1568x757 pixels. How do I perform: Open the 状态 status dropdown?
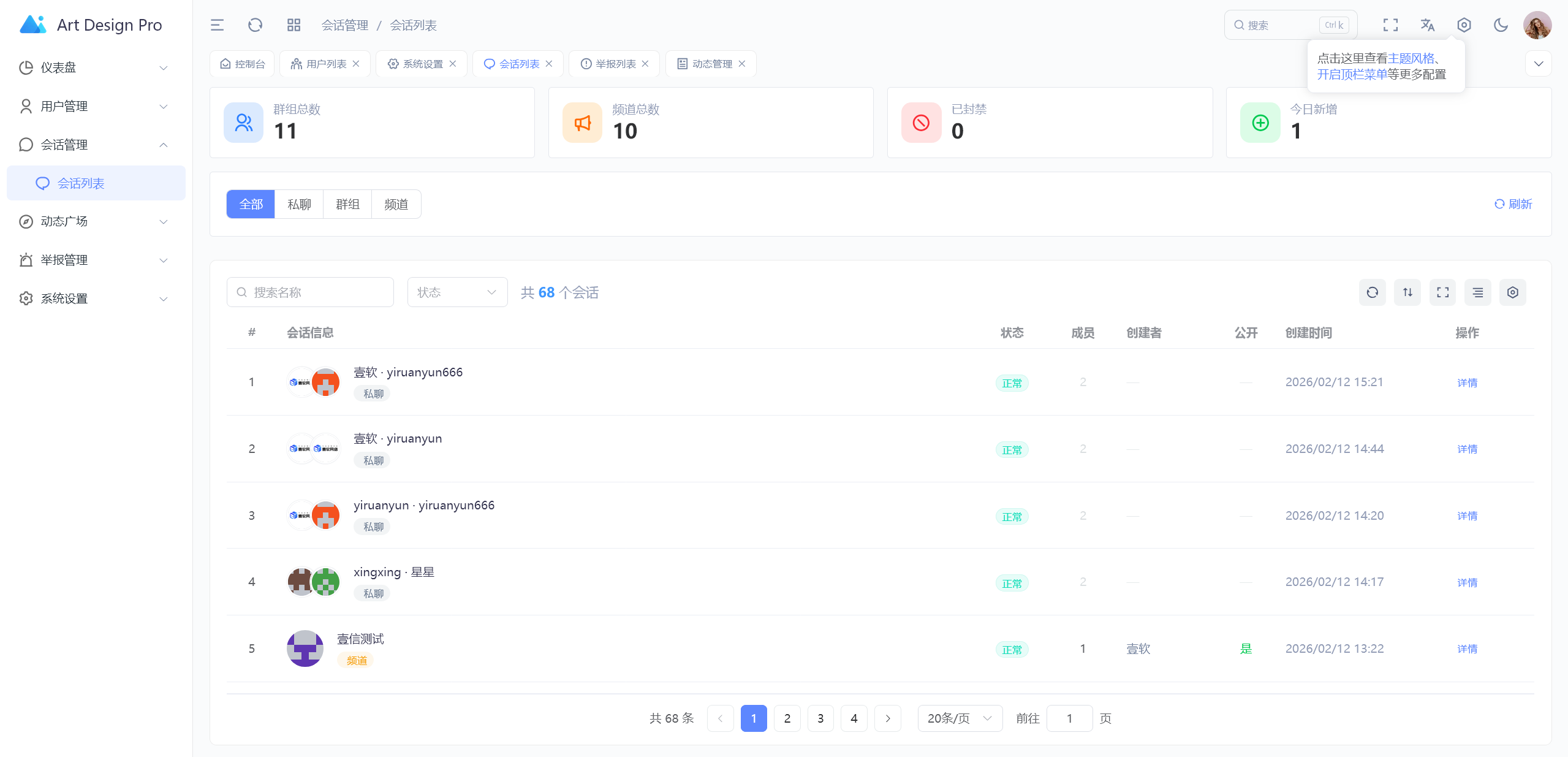457,292
